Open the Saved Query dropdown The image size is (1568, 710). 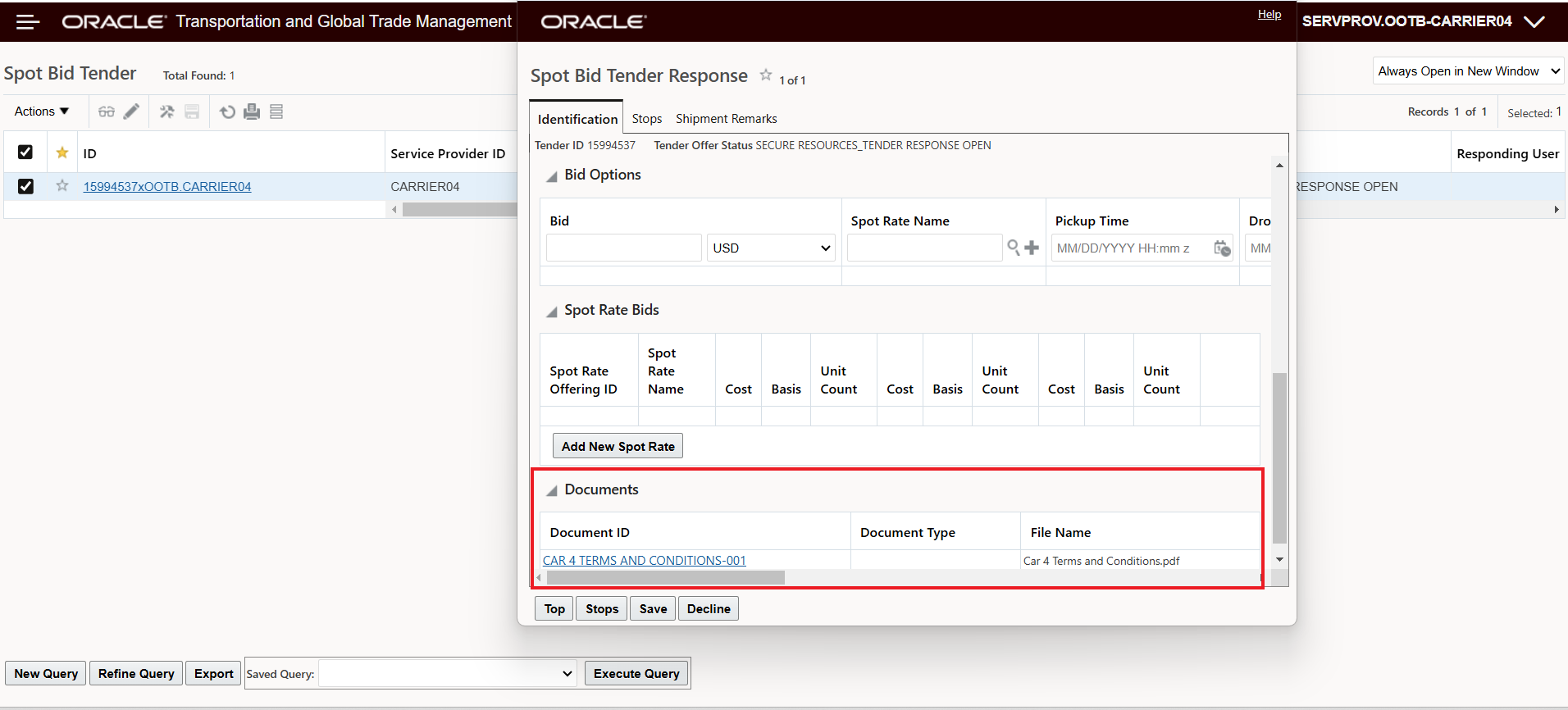tap(447, 674)
